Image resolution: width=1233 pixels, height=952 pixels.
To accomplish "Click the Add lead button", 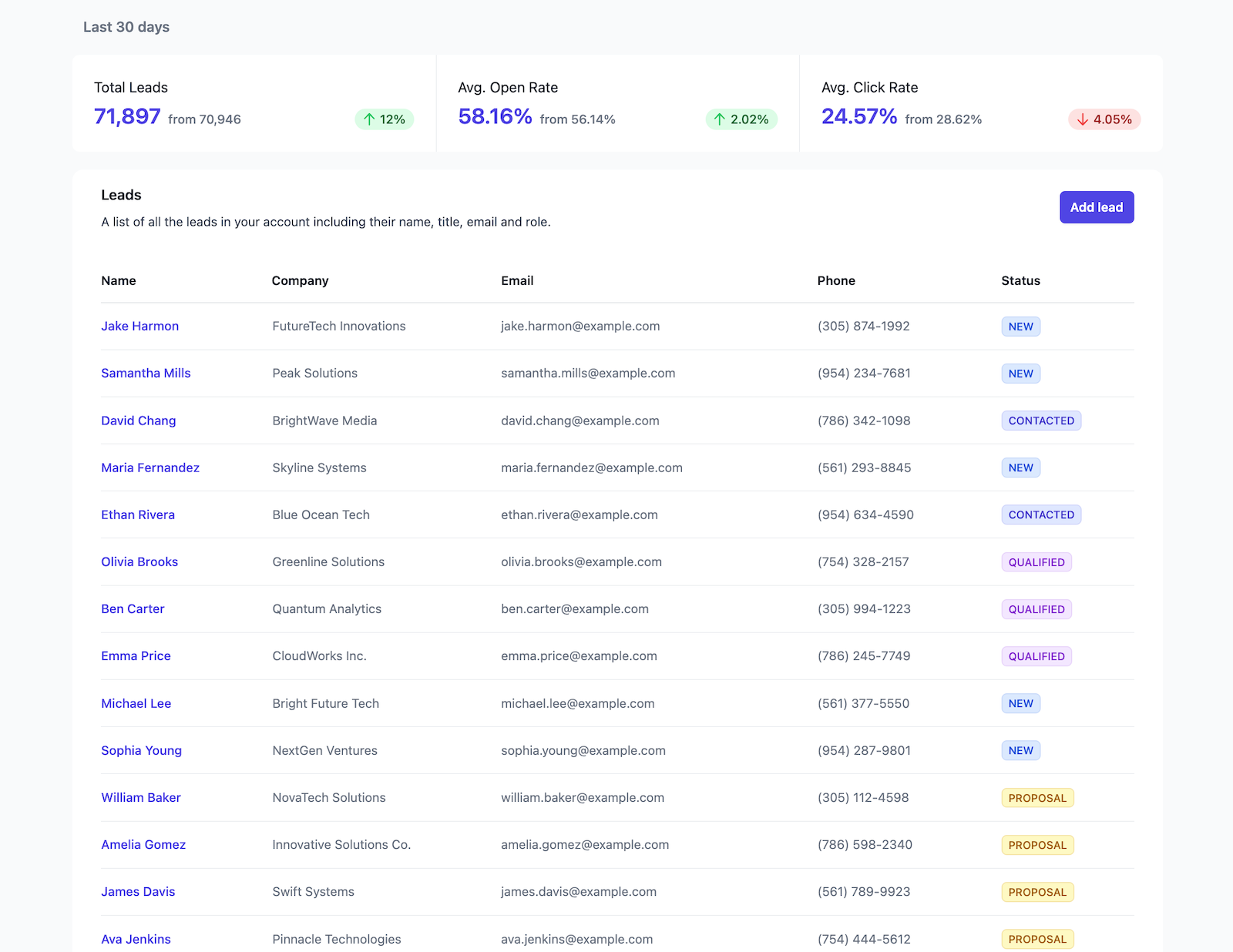I will 1097,207.
